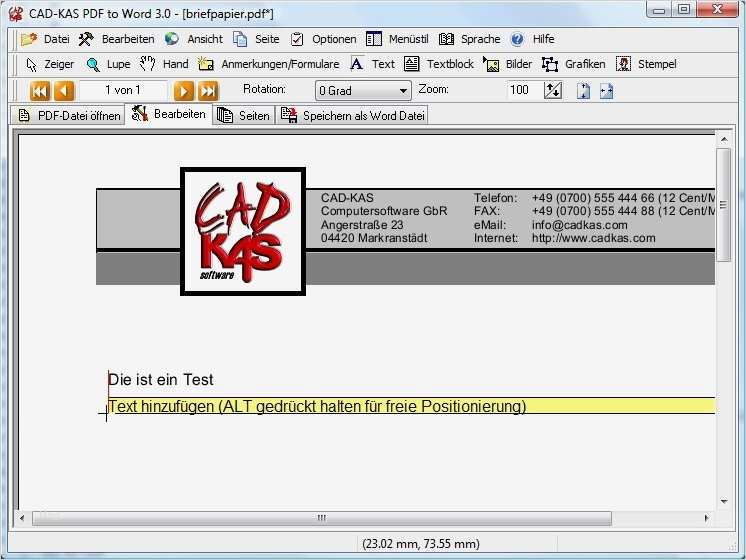Select the Grafiken graphics tool
Image resolution: width=746 pixels, height=560 pixels.
[574, 64]
